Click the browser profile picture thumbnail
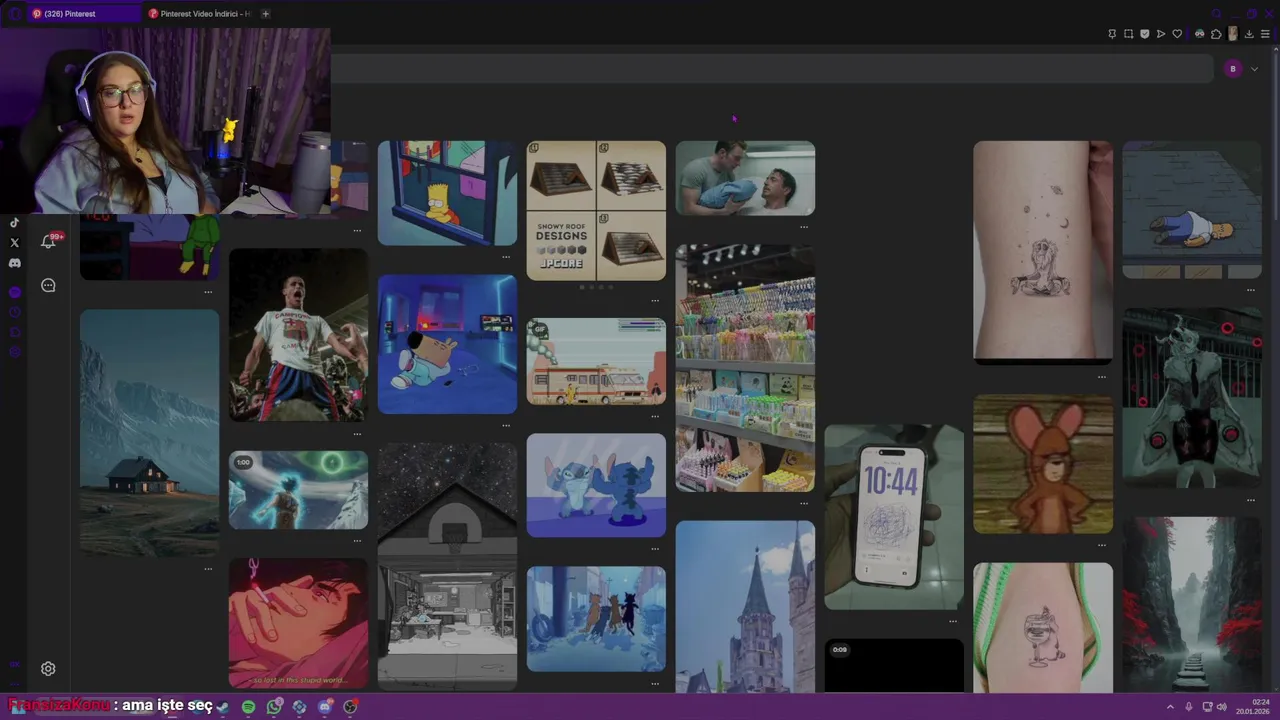Screen dimensions: 1280x720 [x=1233, y=34]
